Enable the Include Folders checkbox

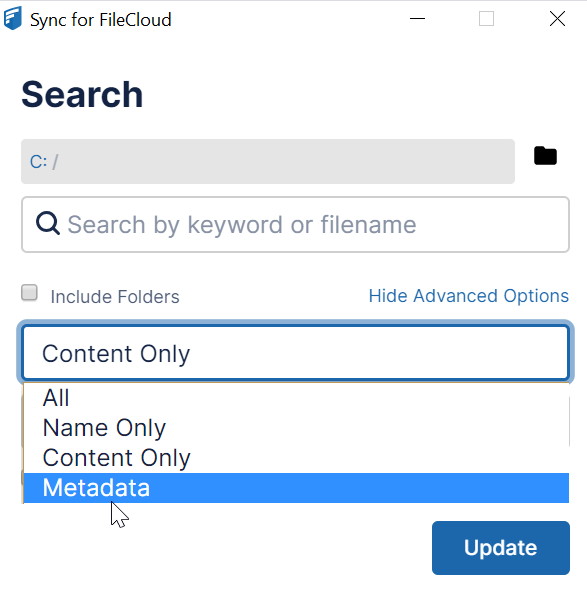tap(29, 293)
